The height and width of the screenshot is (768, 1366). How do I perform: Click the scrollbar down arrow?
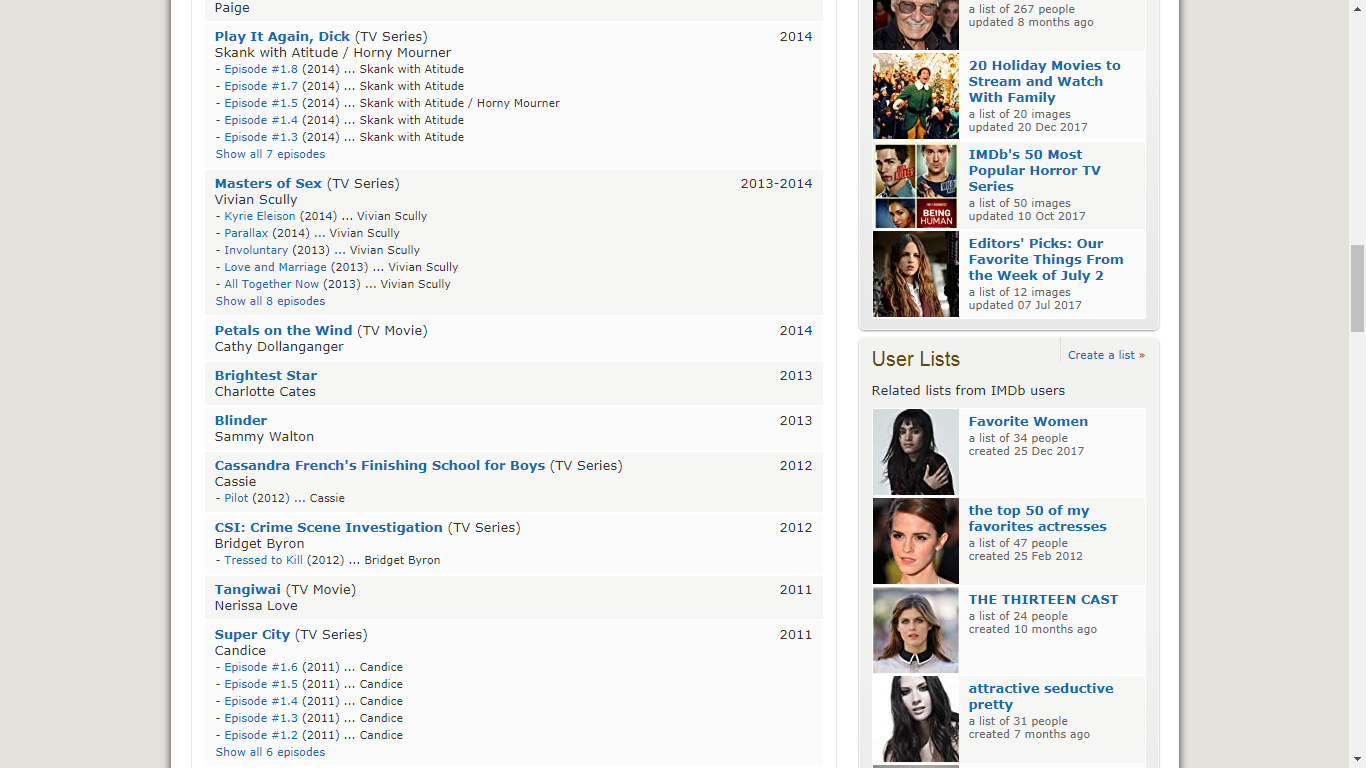click(1357, 759)
